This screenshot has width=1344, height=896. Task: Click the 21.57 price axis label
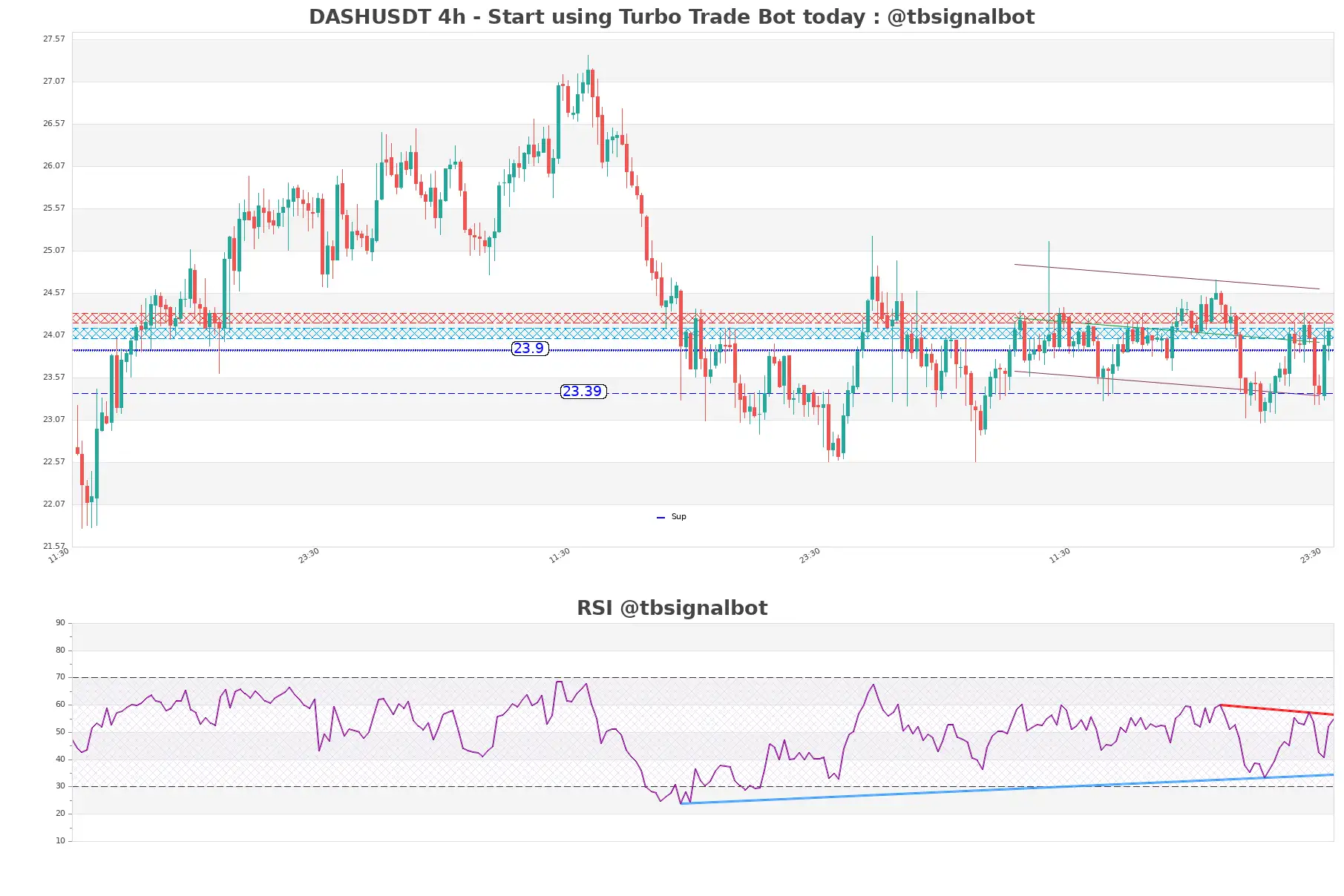click(x=53, y=546)
